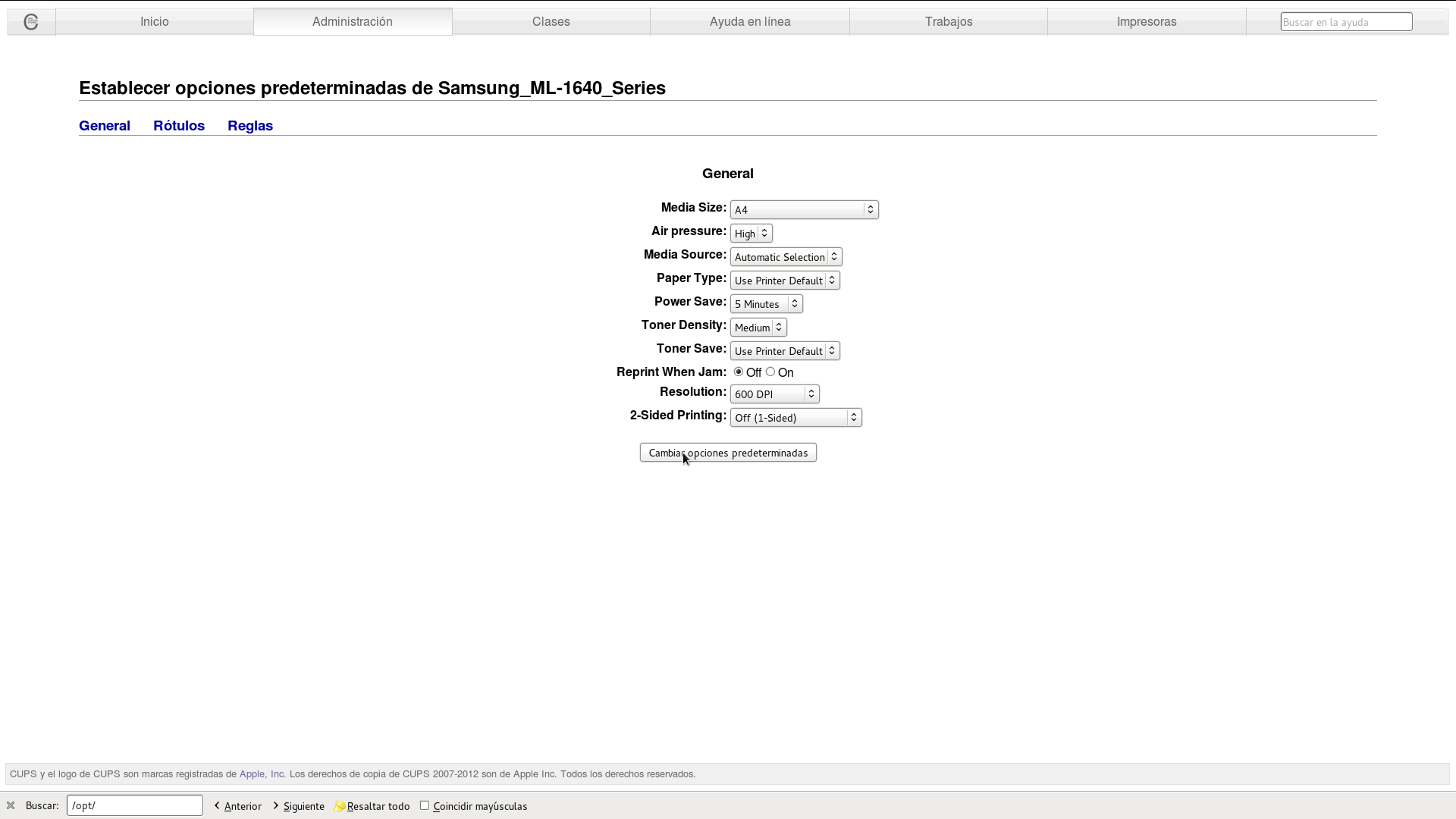
Task: Focus the Buscar en la ayuda field
Action: [x=1346, y=22]
